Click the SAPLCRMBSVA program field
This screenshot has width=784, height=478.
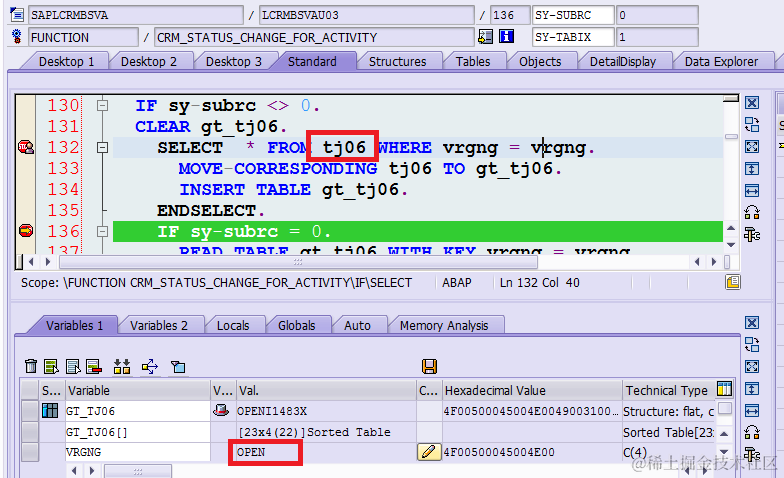coord(136,15)
